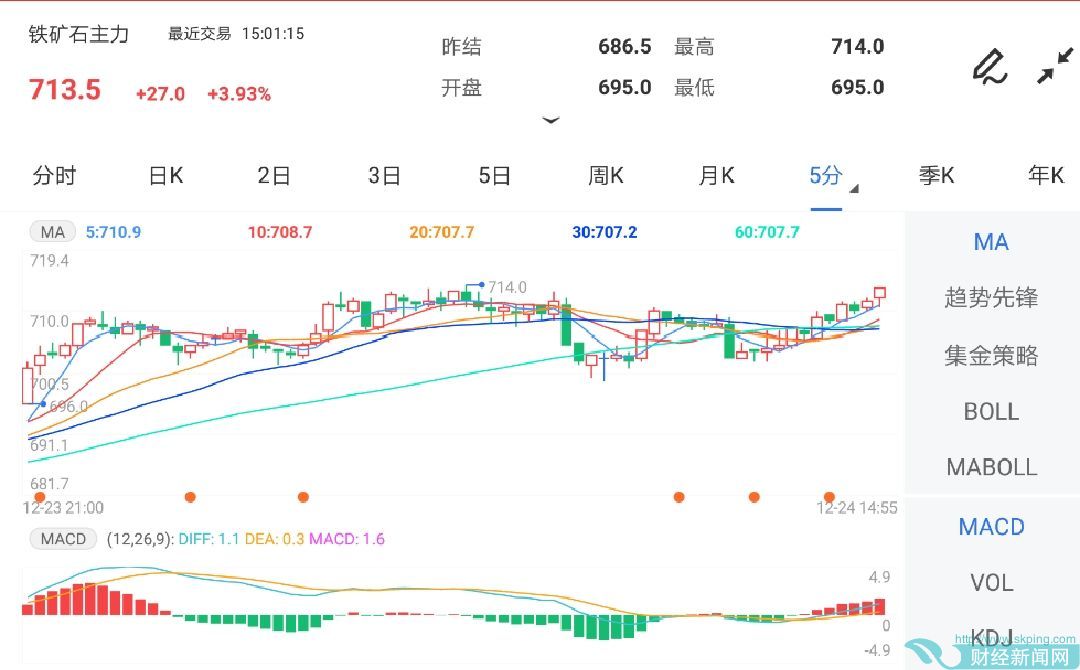Switch to the 日K tab
Image resolution: width=1080 pixels, height=670 pixels.
pyautogui.click(x=164, y=175)
